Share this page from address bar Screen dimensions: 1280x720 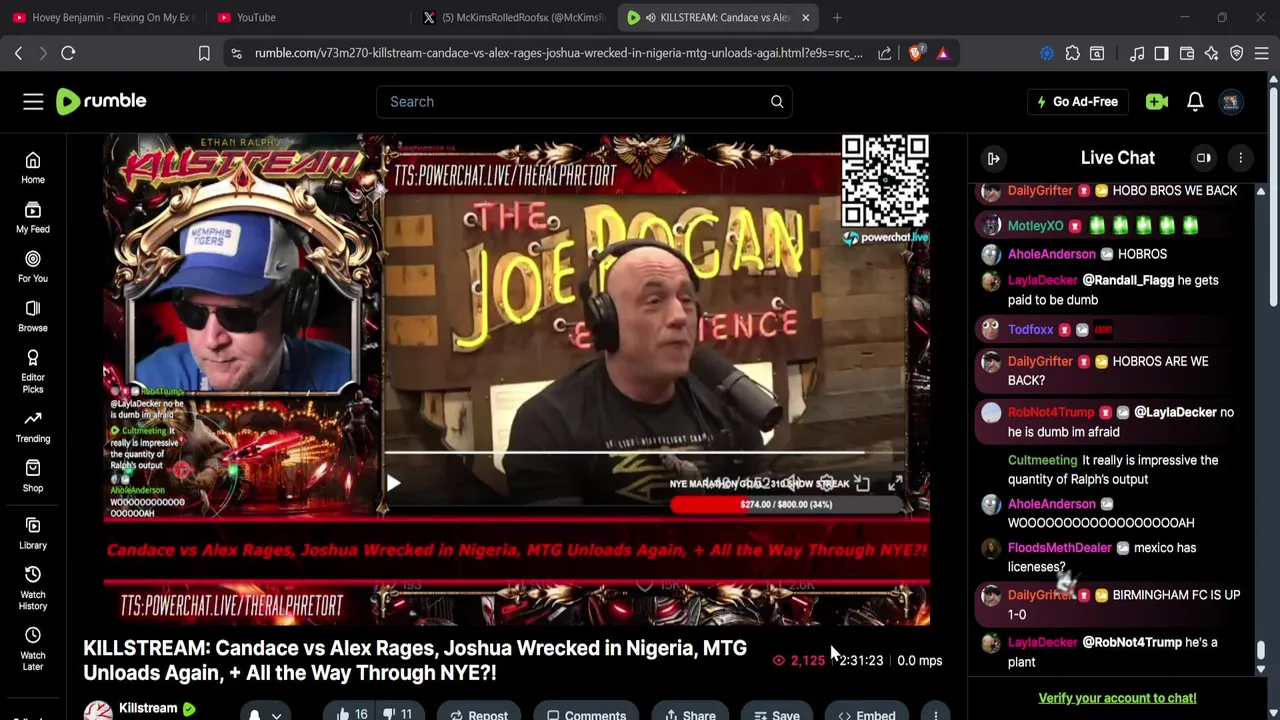point(885,53)
